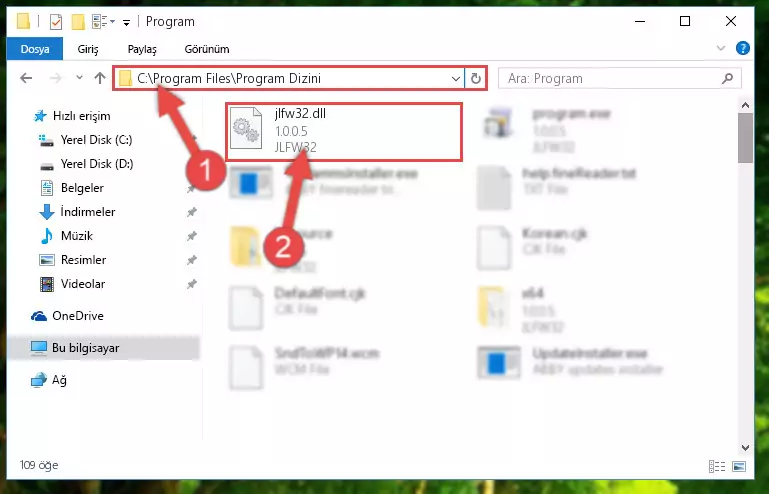Viewport: 769px width, 494px height.
Task: Switch to details view layout icon
Action: tap(717, 466)
